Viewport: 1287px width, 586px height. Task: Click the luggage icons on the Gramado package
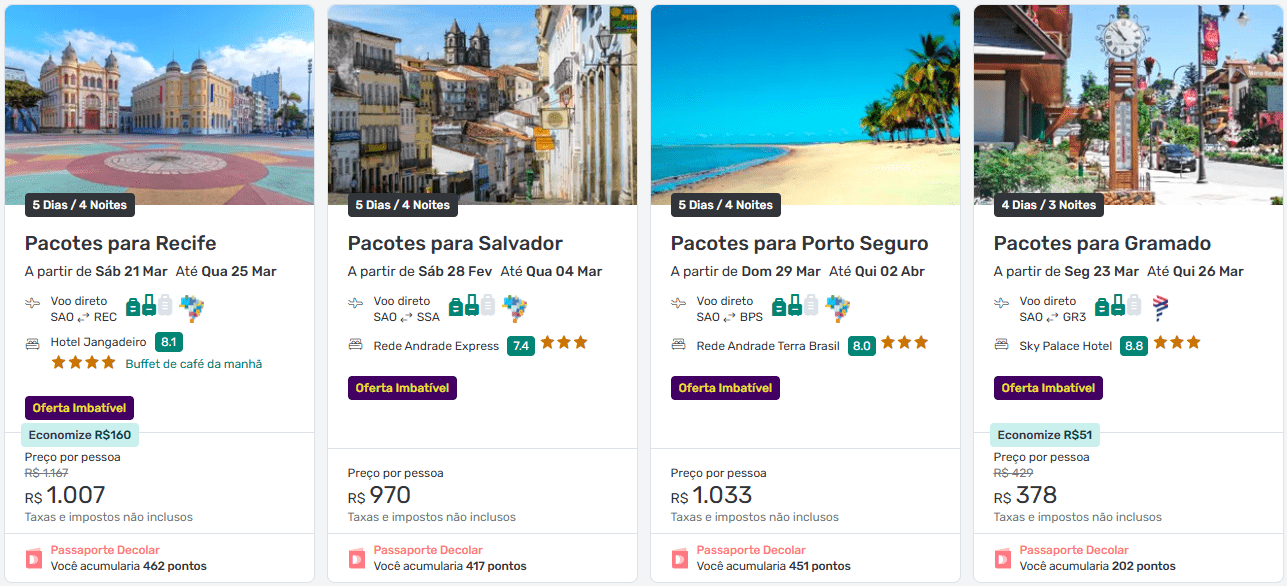(1118, 306)
